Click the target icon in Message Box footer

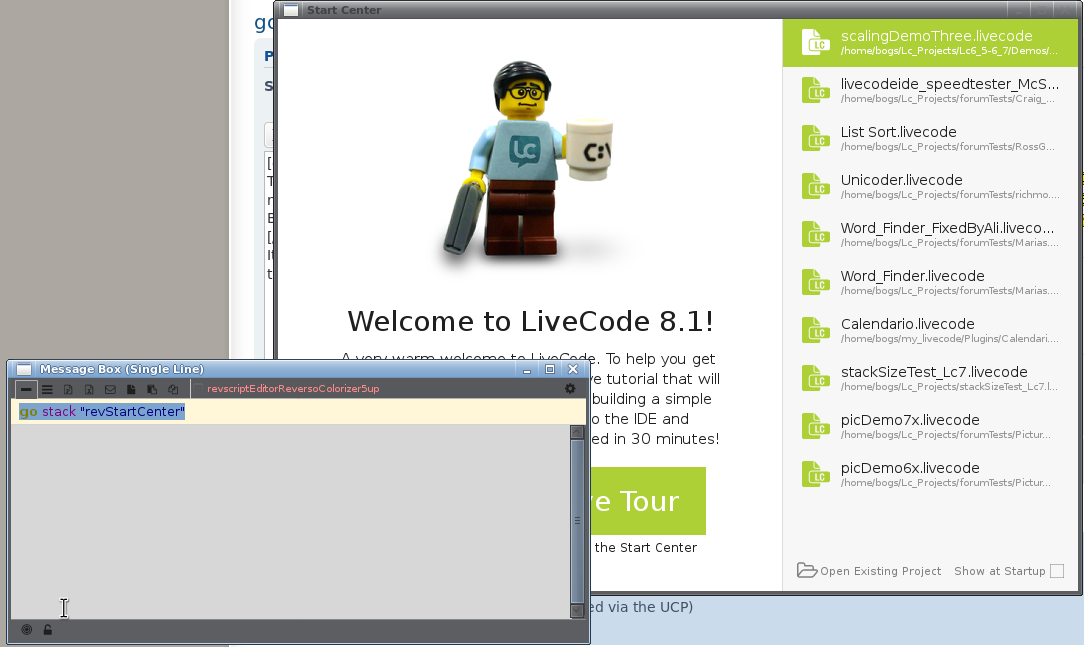tap(26, 630)
